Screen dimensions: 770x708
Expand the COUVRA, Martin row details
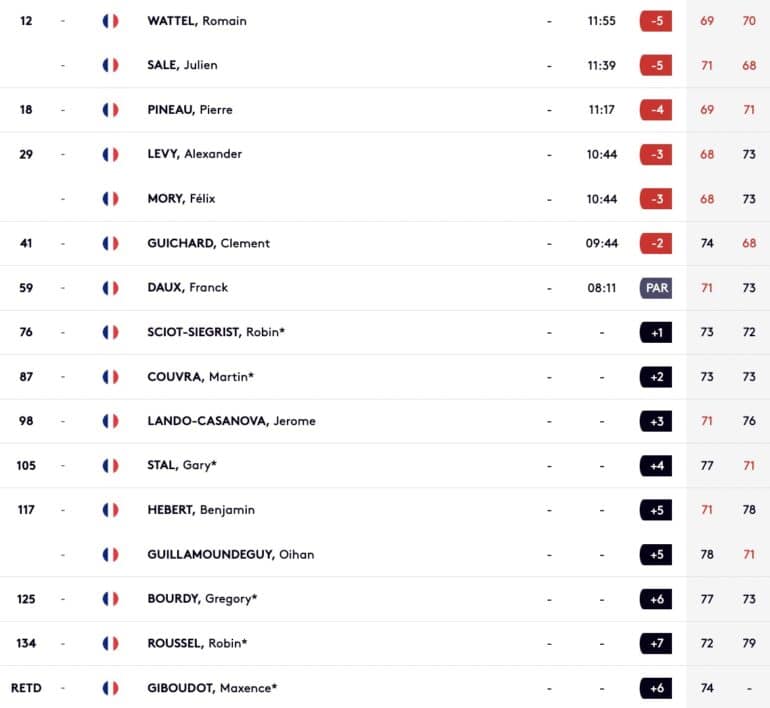pyautogui.click(x=385, y=377)
